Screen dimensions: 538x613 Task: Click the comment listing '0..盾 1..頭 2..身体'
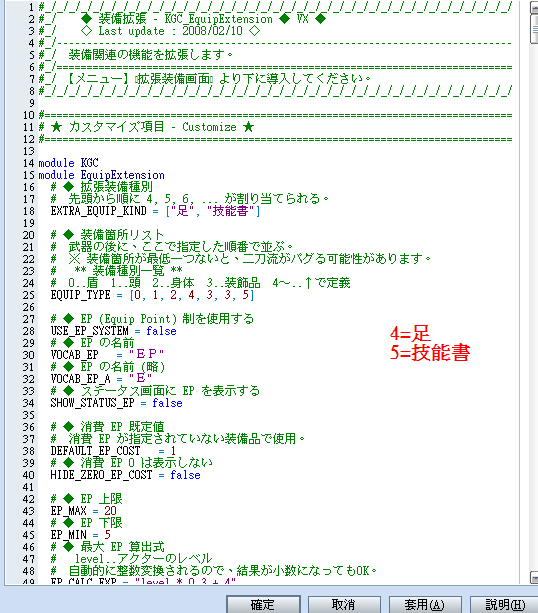click(x=201, y=283)
